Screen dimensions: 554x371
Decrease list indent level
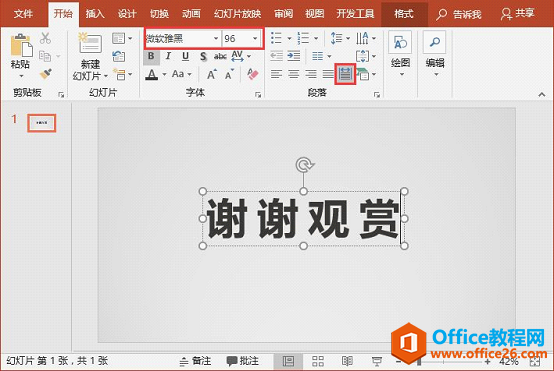coord(276,56)
